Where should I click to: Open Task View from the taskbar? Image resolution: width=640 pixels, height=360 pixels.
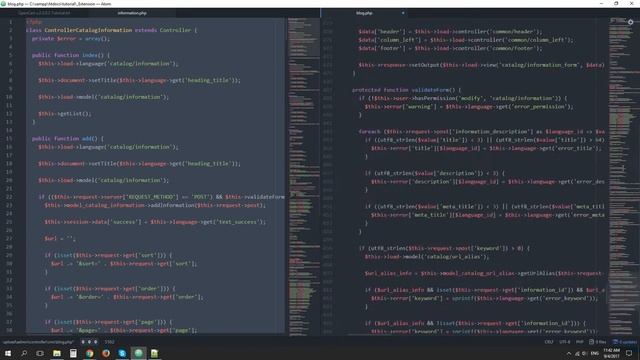(40, 353)
